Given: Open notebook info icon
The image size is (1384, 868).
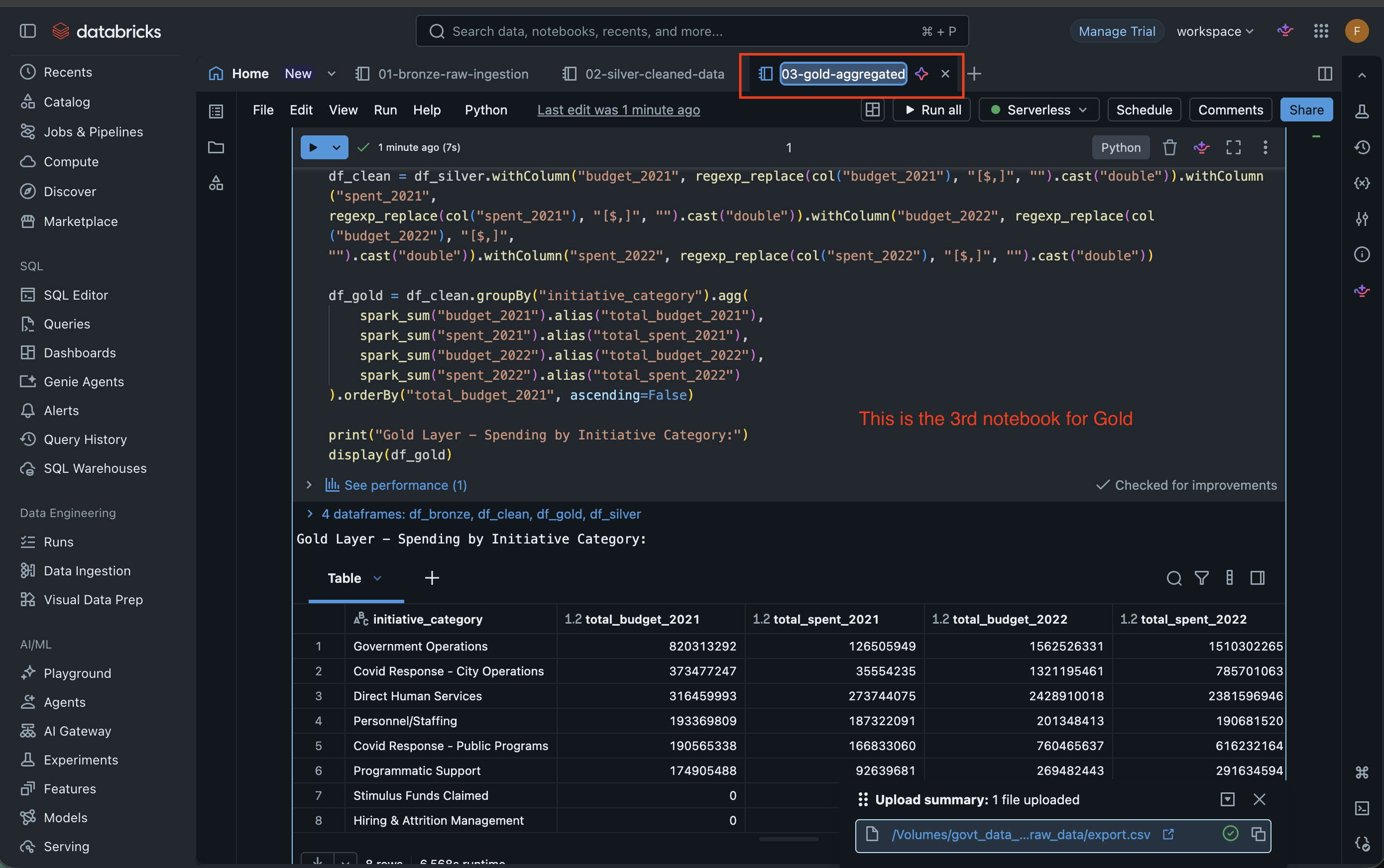Looking at the screenshot, I should (x=1362, y=254).
